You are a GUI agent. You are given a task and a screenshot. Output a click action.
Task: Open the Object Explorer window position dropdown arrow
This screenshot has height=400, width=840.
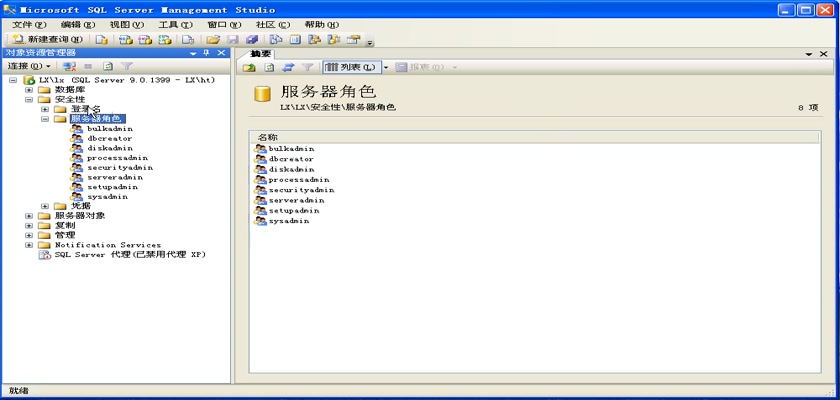point(194,53)
